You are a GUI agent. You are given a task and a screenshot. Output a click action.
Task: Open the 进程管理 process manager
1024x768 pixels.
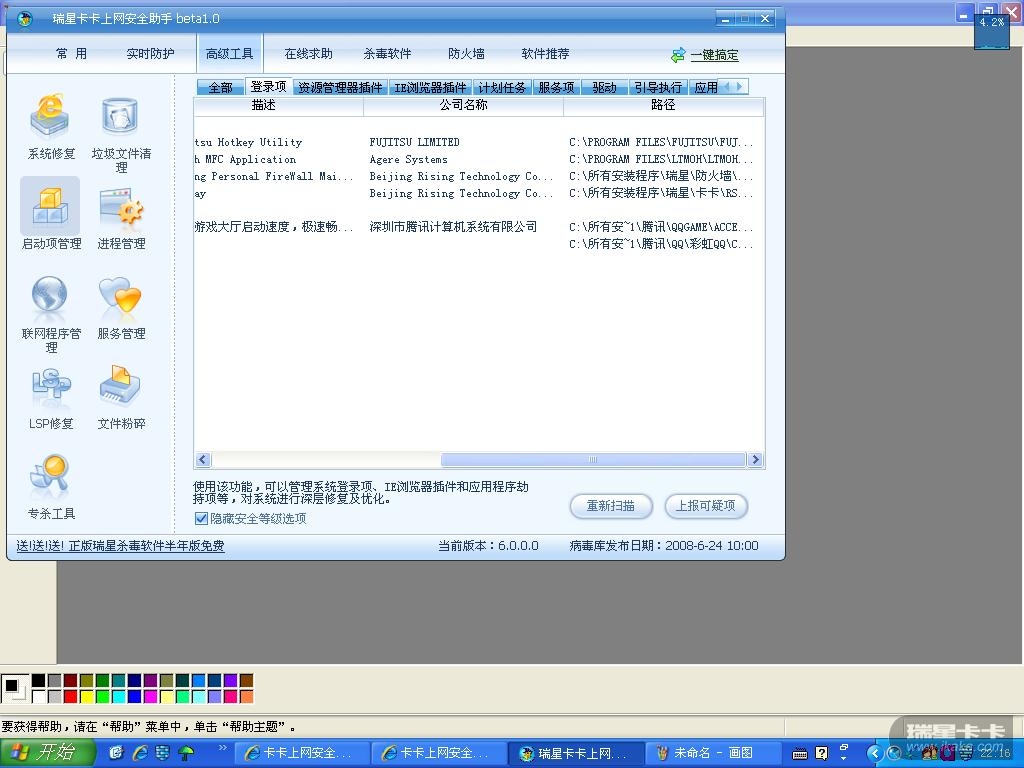121,218
